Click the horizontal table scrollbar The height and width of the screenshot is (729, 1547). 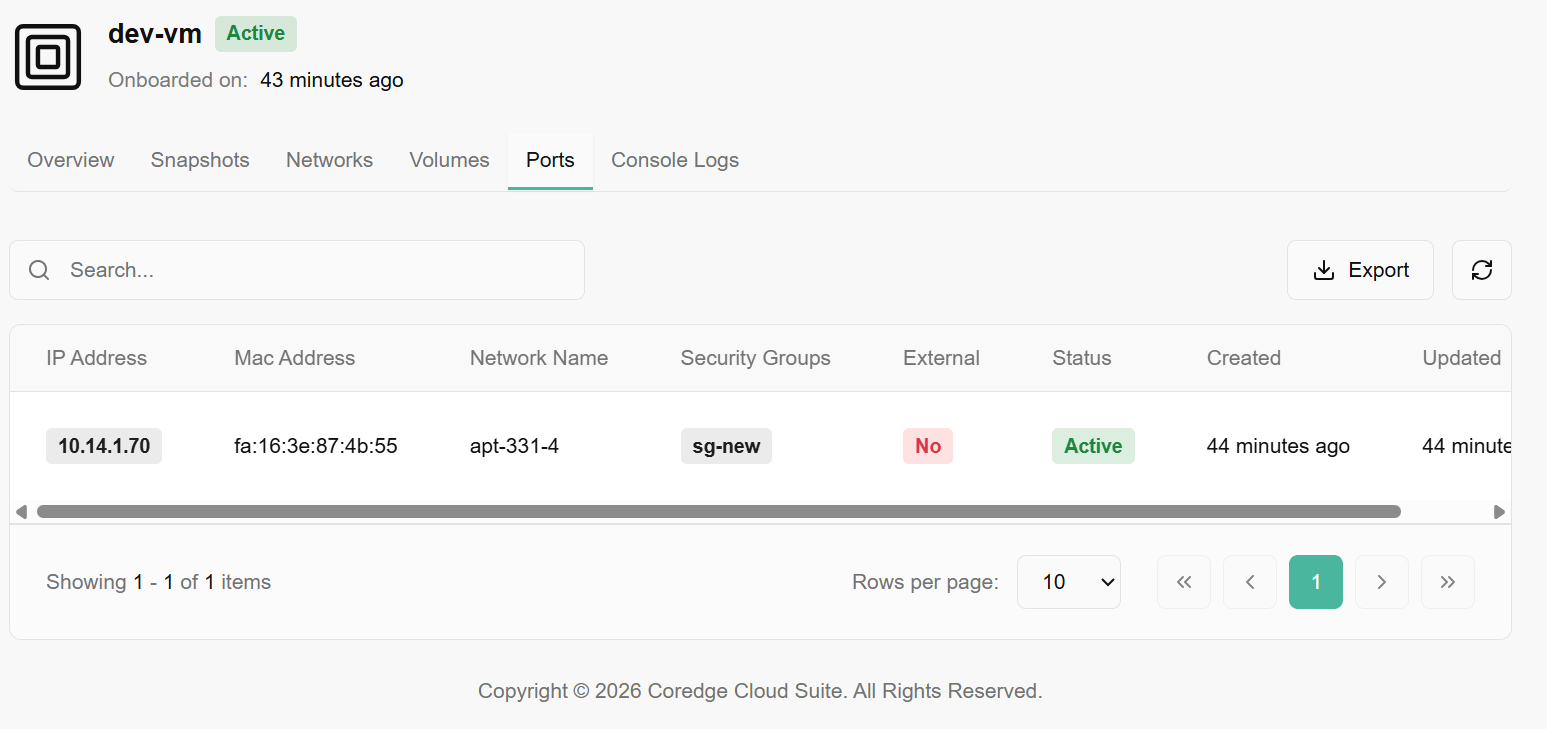718,512
